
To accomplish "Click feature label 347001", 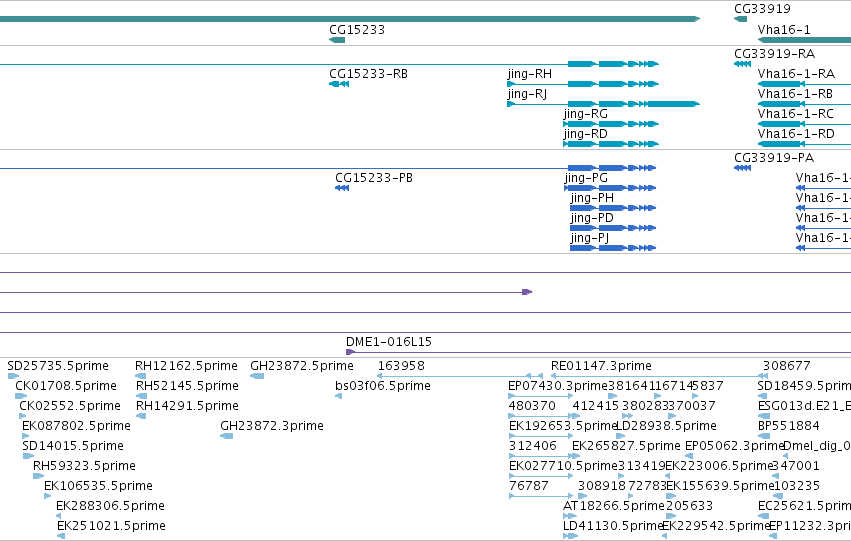I will (796, 466).
